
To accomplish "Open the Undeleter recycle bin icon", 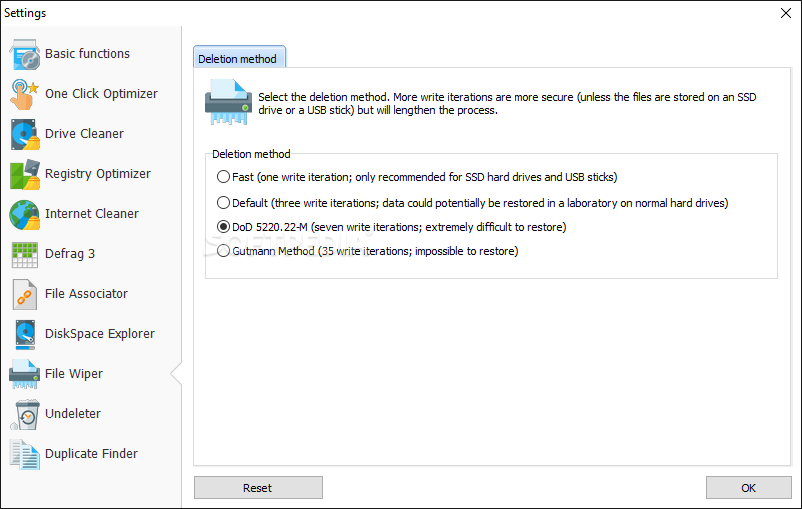I will click(x=25, y=414).
